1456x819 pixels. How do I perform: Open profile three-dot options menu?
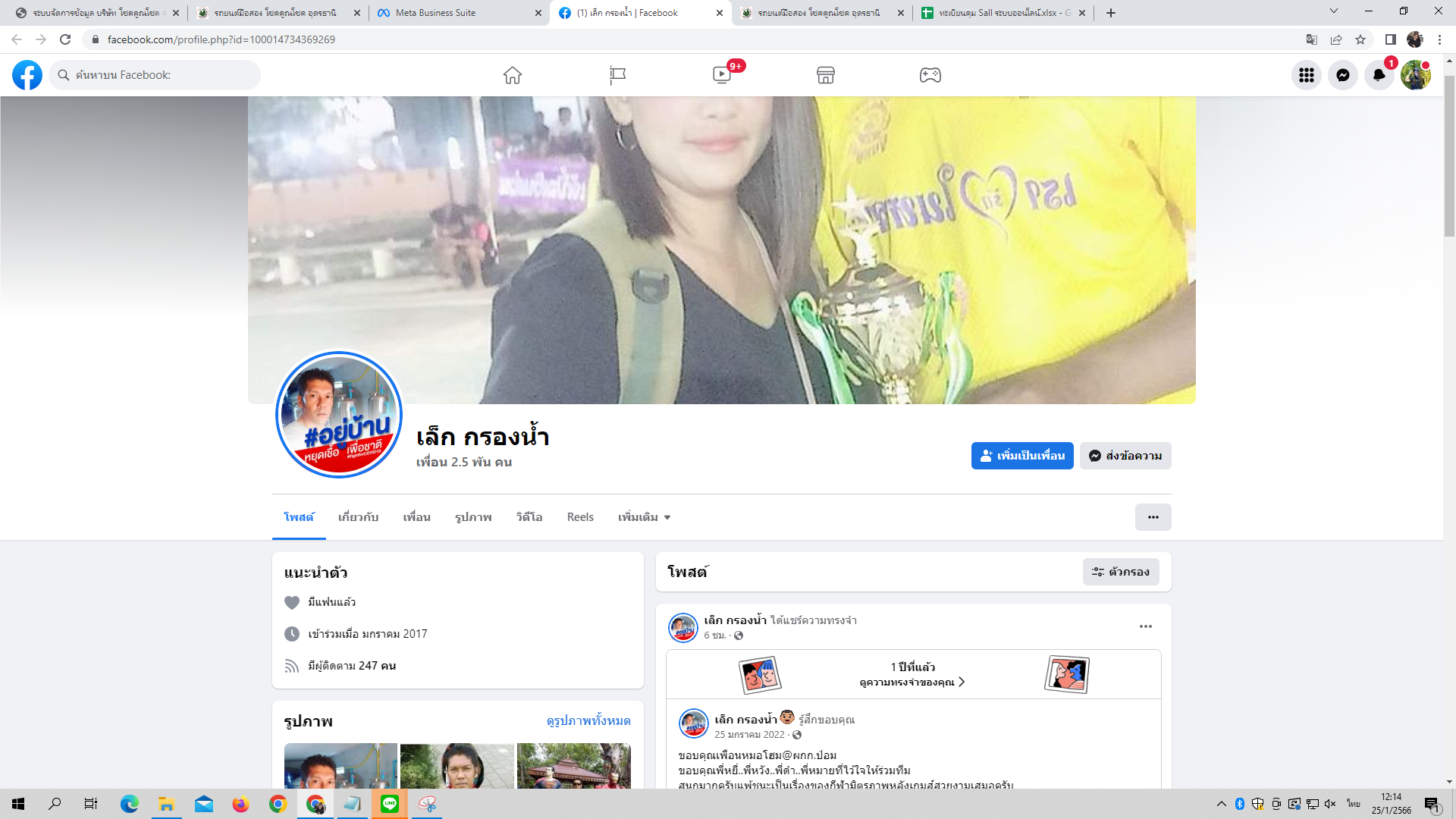[1153, 517]
